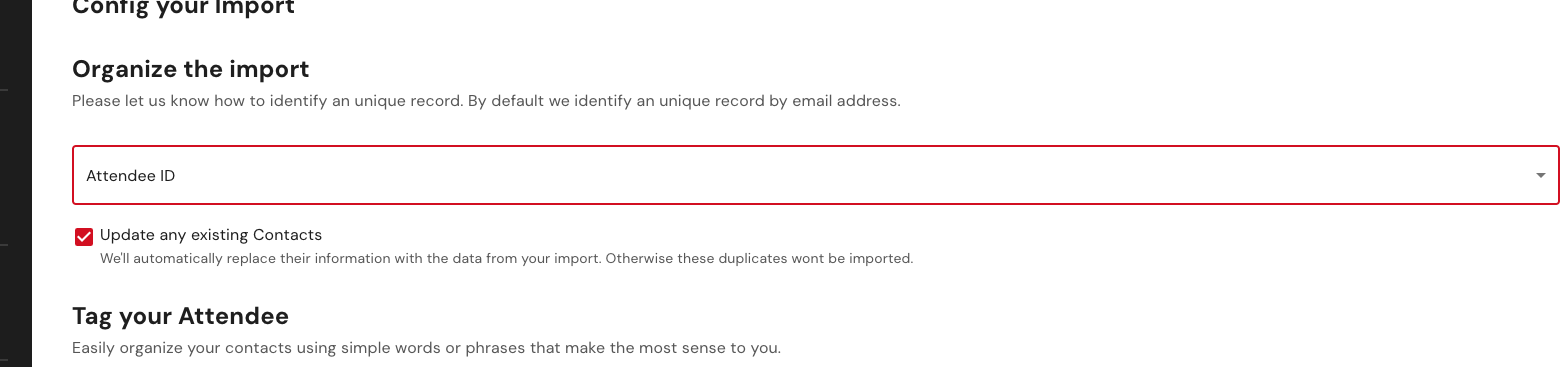This screenshot has height=367, width=1564.
Task: Click the organize contacts with phrases description
Action: (426, 348)
